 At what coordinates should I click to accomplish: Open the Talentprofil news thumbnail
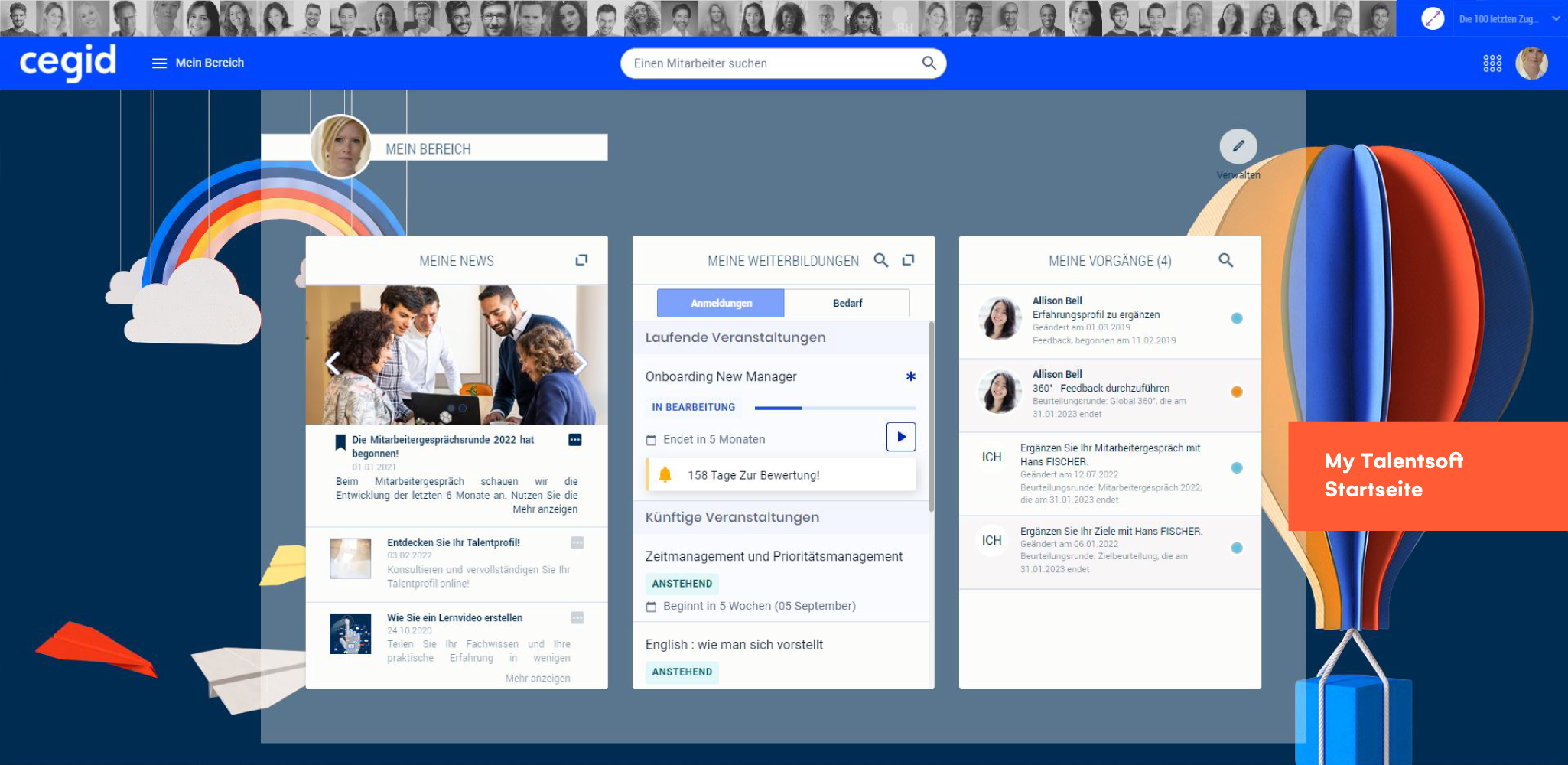(350, 558)
